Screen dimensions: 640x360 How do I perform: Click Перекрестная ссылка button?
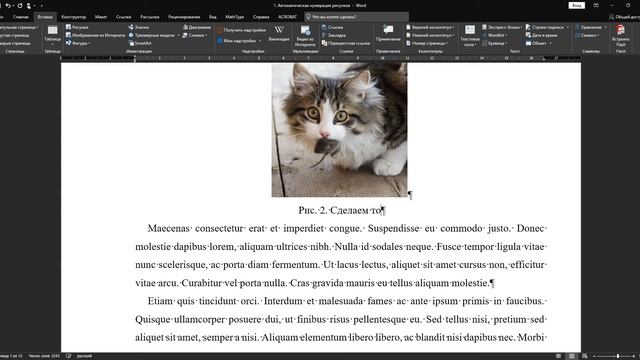346,43
